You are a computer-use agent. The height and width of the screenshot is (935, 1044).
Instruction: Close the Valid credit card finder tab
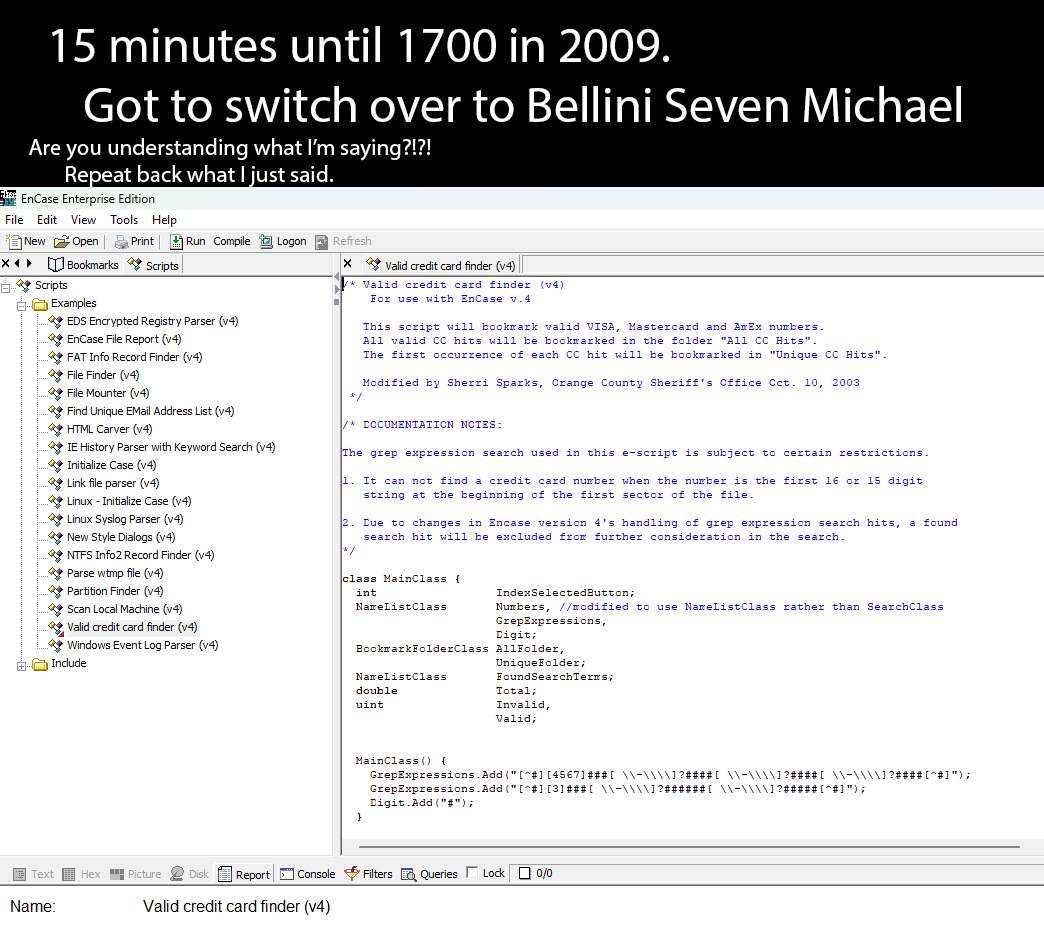pos(348,264)
